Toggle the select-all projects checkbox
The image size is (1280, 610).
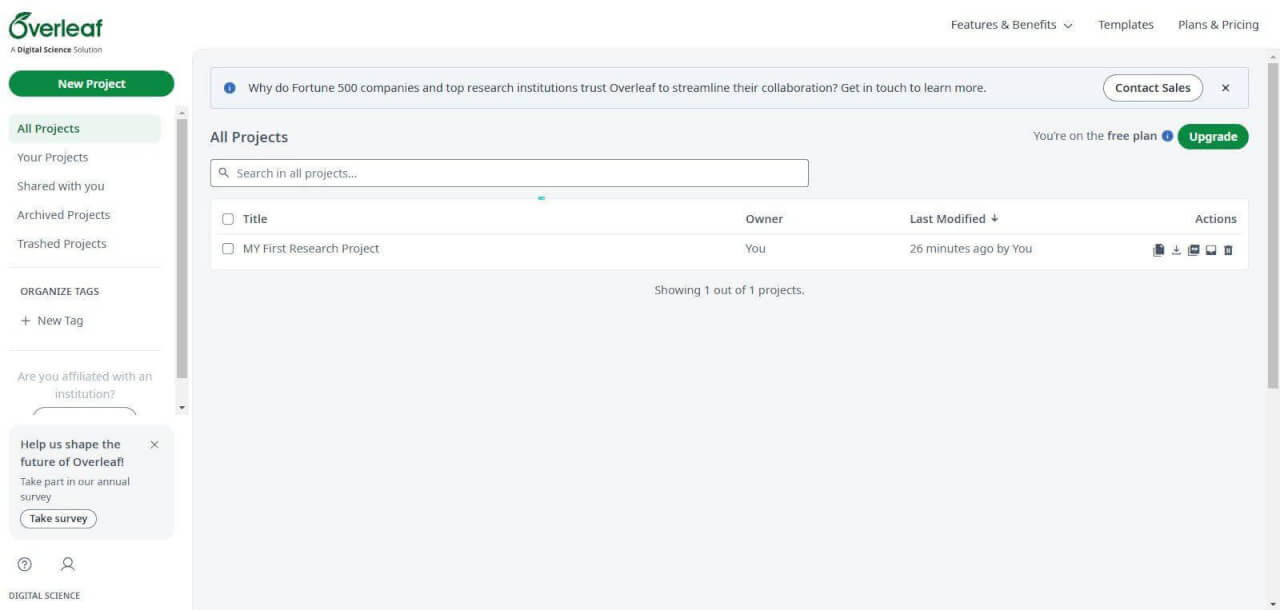click(x=227, y=218)
